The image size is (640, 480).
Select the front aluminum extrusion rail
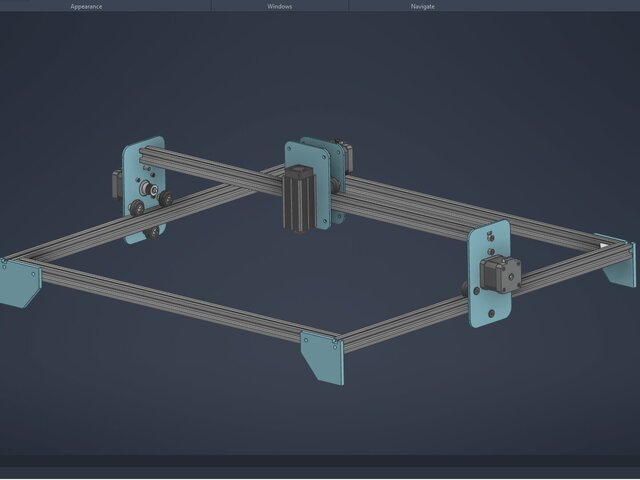coord(170,300)
